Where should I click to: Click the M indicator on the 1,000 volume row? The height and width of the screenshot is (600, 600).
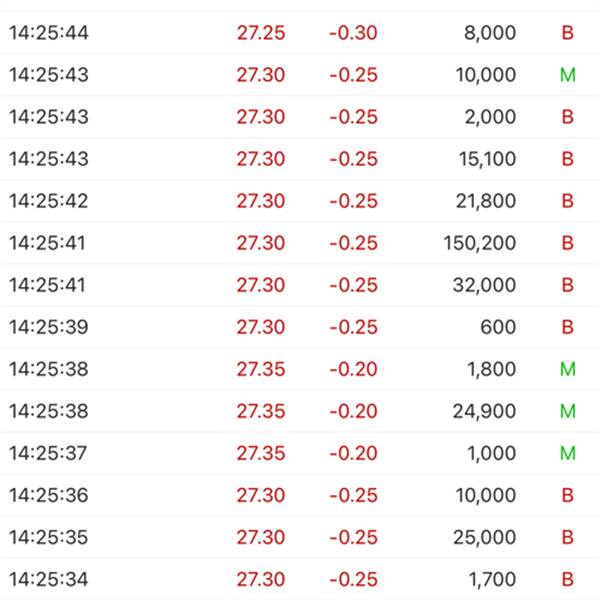[x=567, y=453]
